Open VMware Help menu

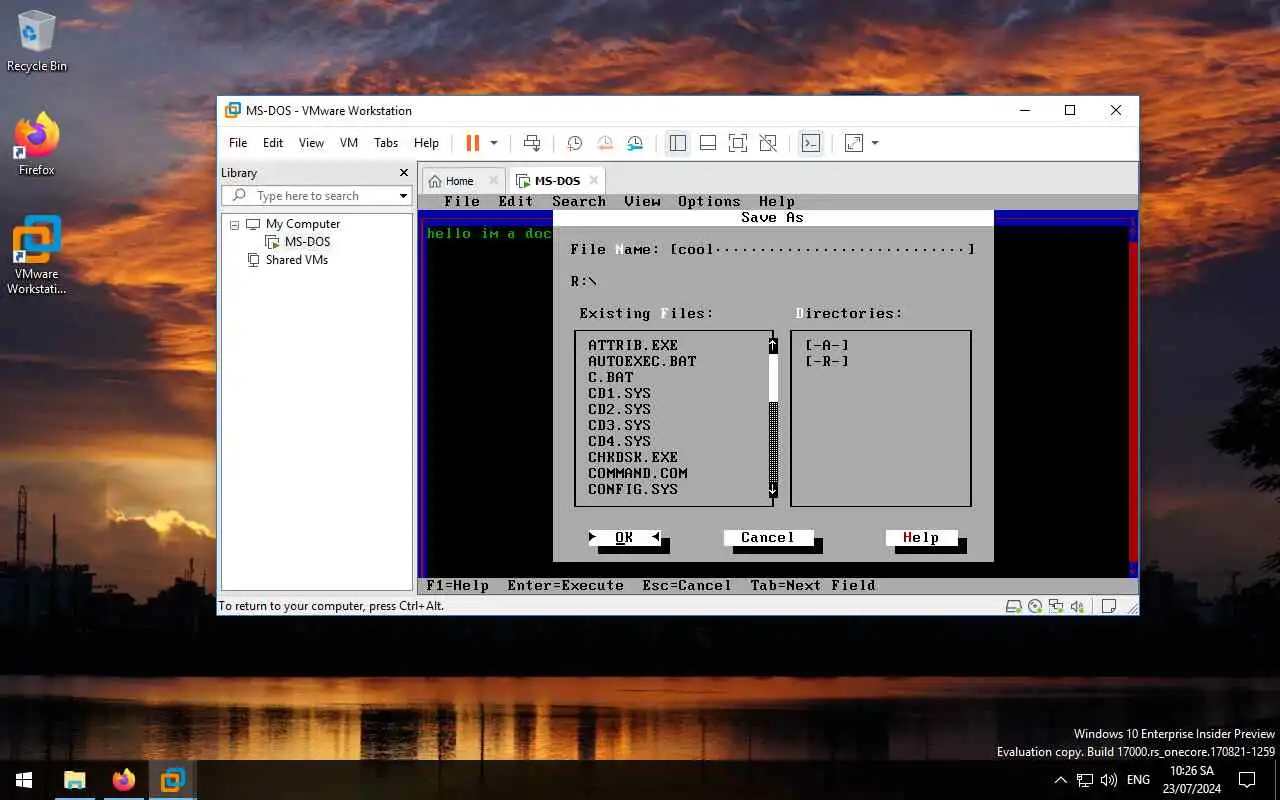pyautogui.click(x=426, y=143)
